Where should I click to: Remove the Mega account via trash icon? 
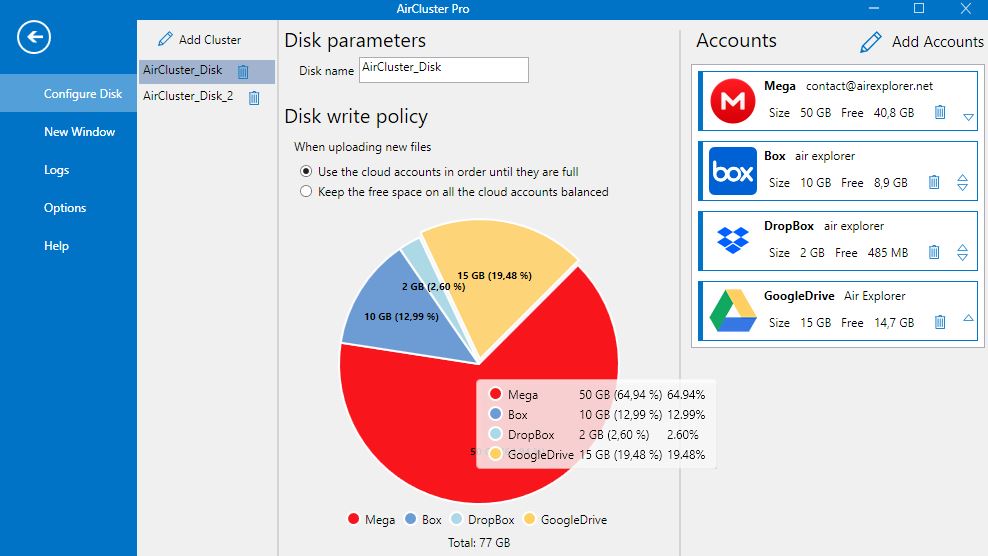(x=939, y=112)
